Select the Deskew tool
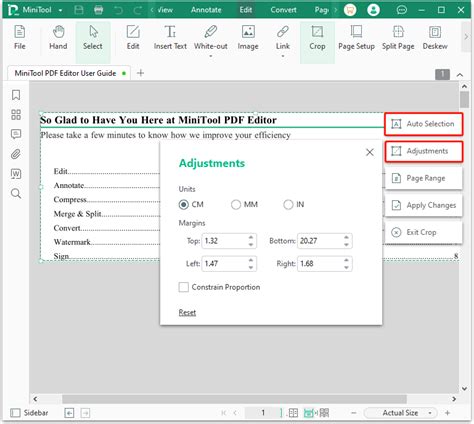 435,37
